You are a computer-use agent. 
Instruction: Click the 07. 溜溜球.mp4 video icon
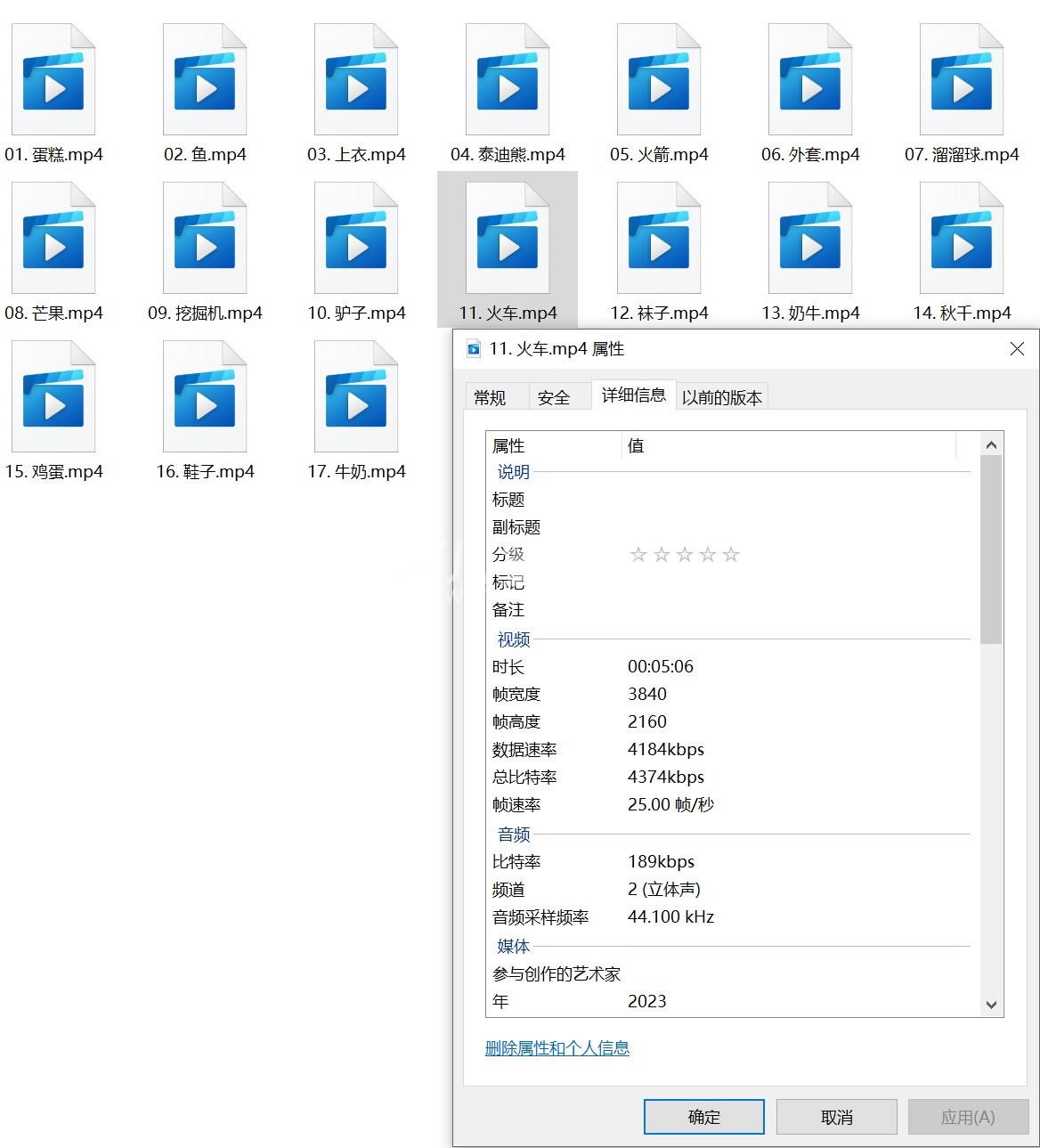pyautogui.click(x=962, y=82)
